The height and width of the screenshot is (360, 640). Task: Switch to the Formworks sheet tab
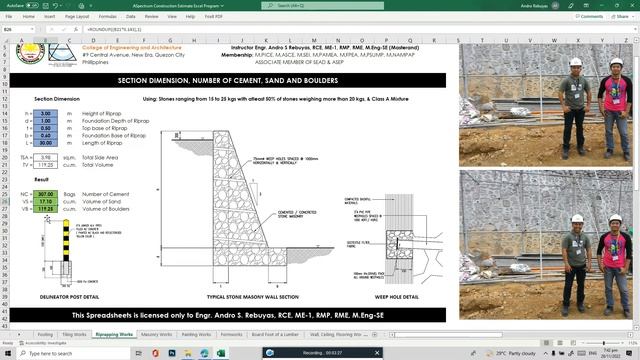point(231,335)
